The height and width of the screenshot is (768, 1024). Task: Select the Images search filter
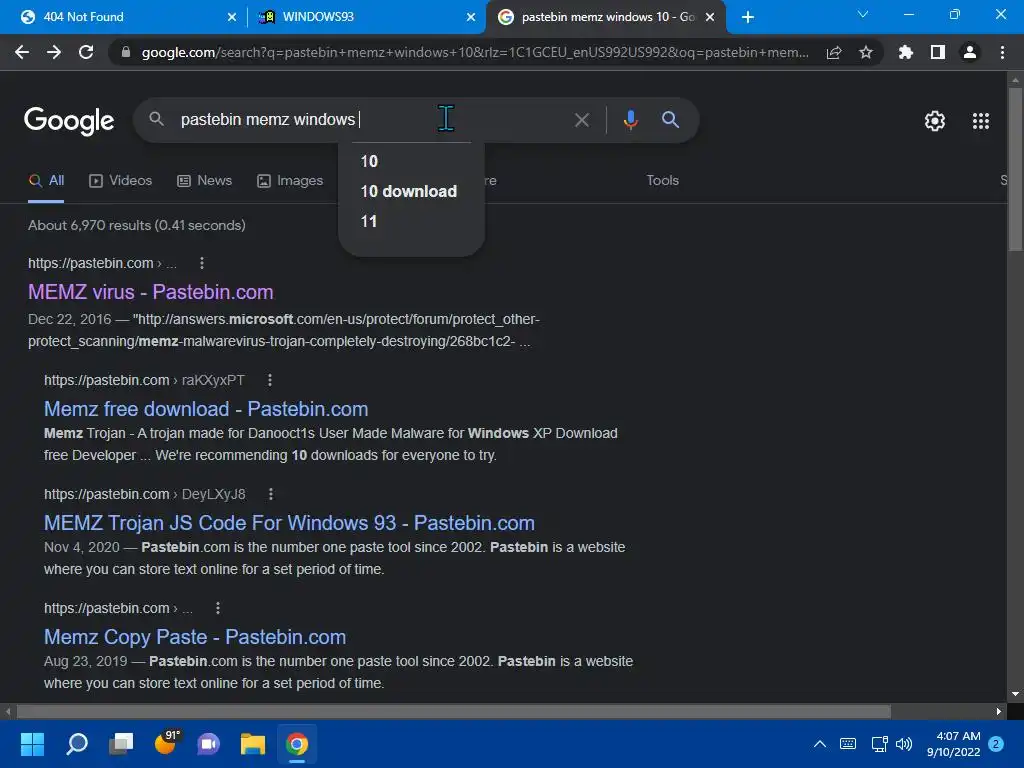pyautogui.click(x=290, y=181)
